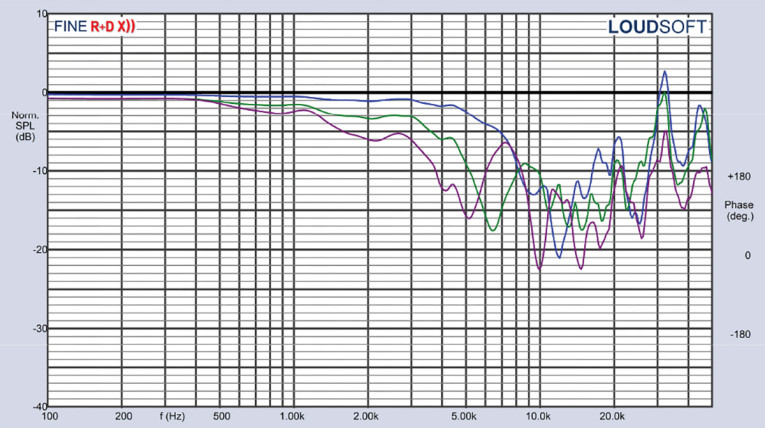Click the FINE R+D logo

click(93, 28)
